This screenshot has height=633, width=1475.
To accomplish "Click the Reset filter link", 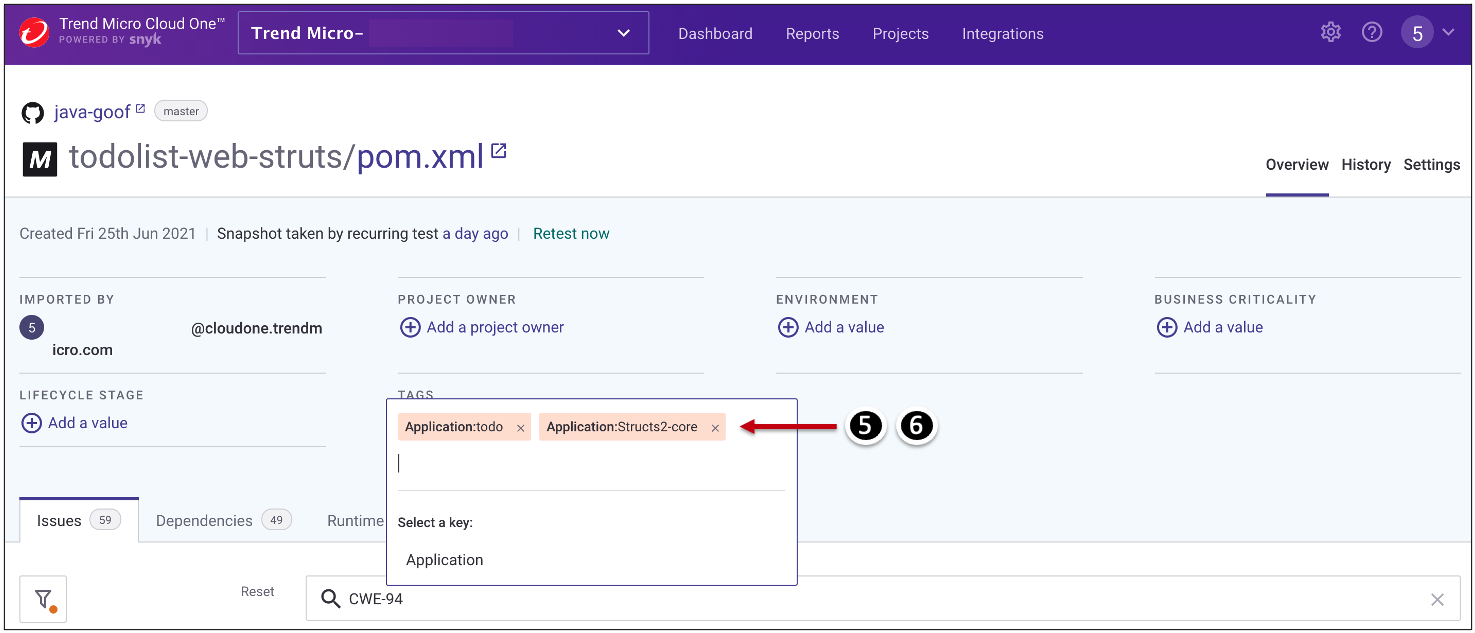I will click(257, 592).
